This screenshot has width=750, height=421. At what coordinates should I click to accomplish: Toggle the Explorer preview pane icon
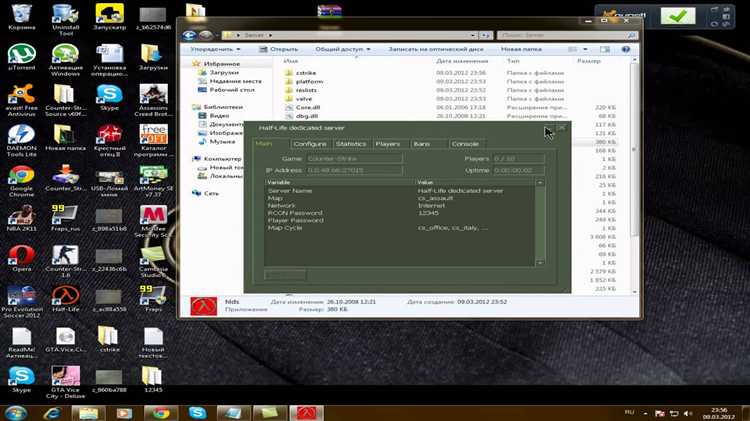click(605, 49)
